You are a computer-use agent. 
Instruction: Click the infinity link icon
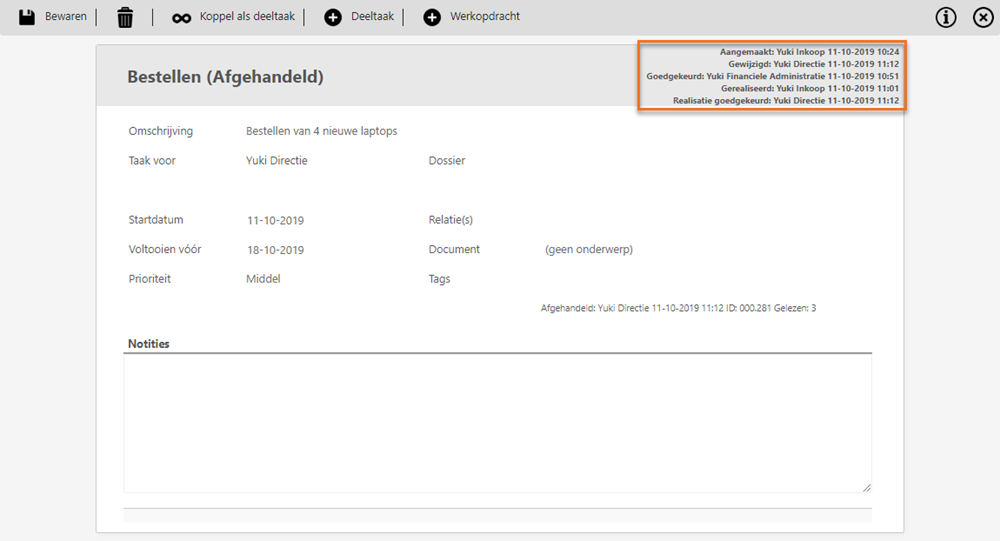click(x=181, y=18)
